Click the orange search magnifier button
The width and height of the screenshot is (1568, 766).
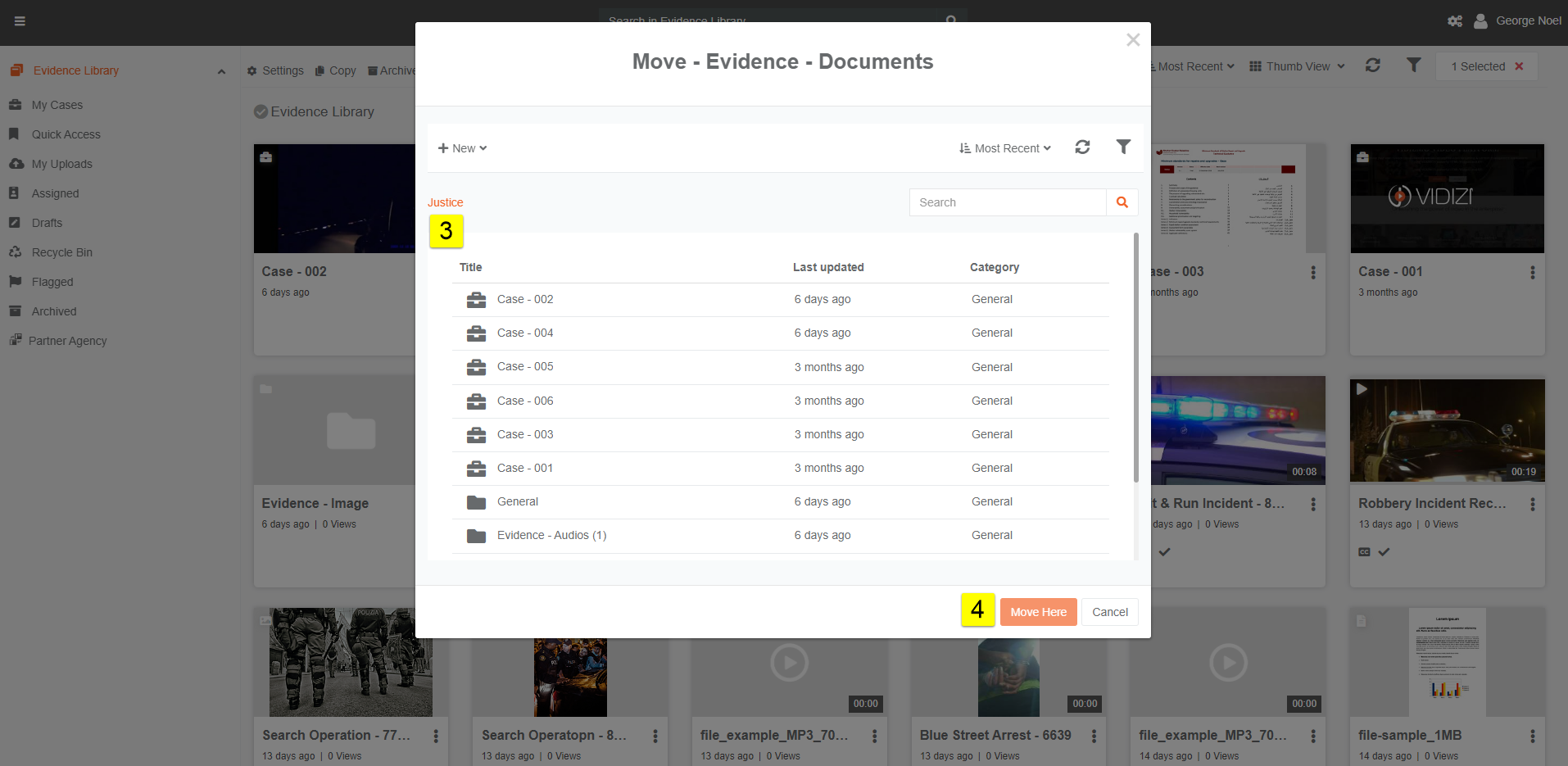[1122, 202]
